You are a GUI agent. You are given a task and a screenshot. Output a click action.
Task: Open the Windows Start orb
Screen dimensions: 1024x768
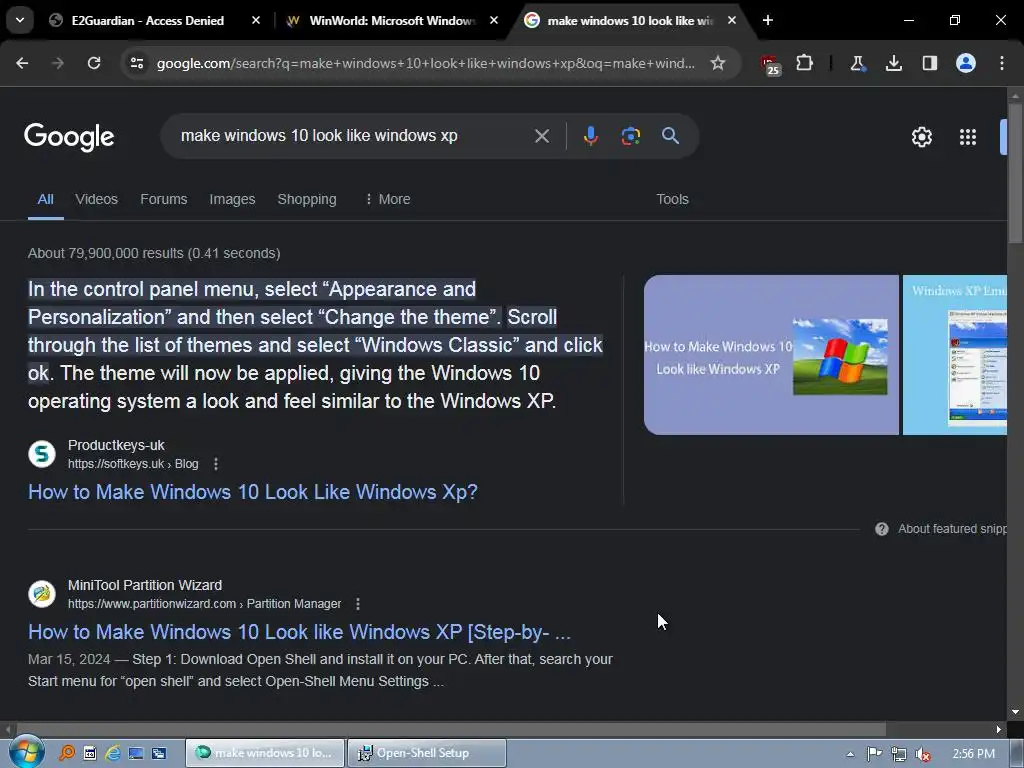(27, 752)
